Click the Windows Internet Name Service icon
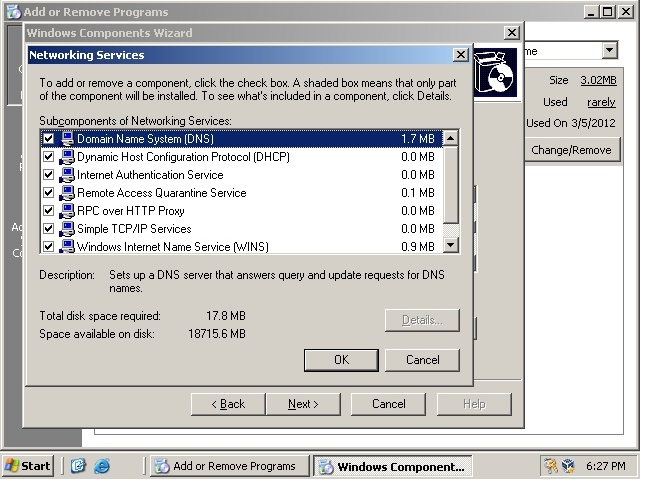This screenshot has height=490, width=652. (67, 246)
